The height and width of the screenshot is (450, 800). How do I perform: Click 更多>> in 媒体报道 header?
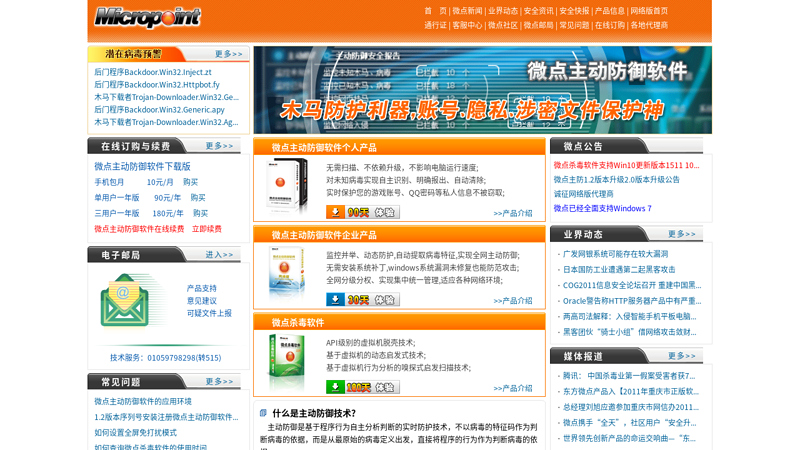click(682, 356)
